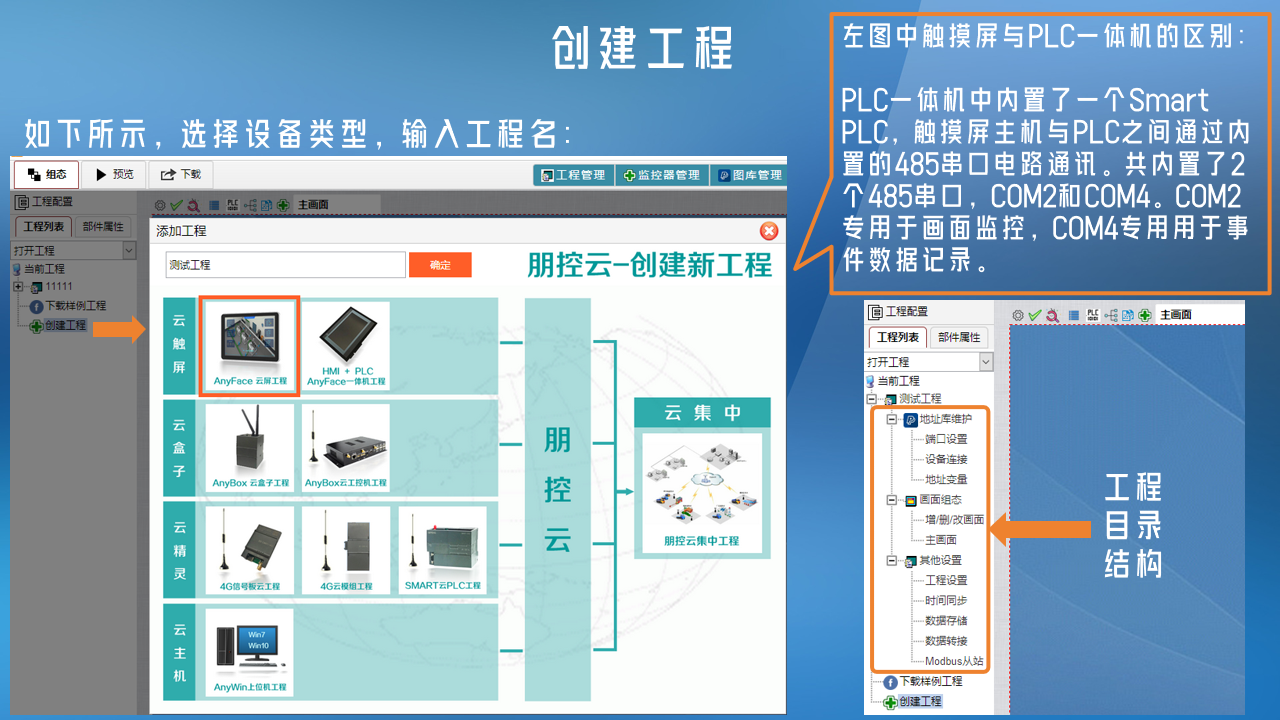Click the 预览 preview button

tap(114, 174)
